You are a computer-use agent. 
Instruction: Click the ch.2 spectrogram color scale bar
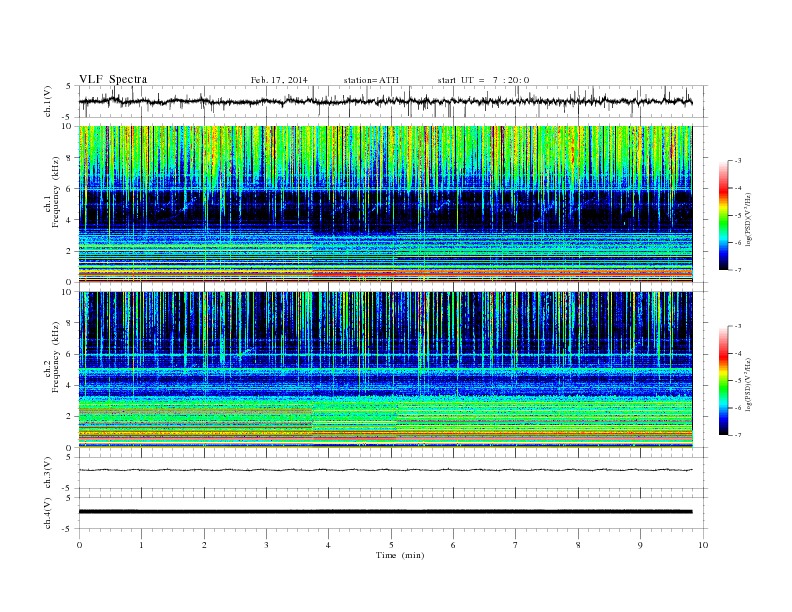pyautogui.click(x=723, y=380)
